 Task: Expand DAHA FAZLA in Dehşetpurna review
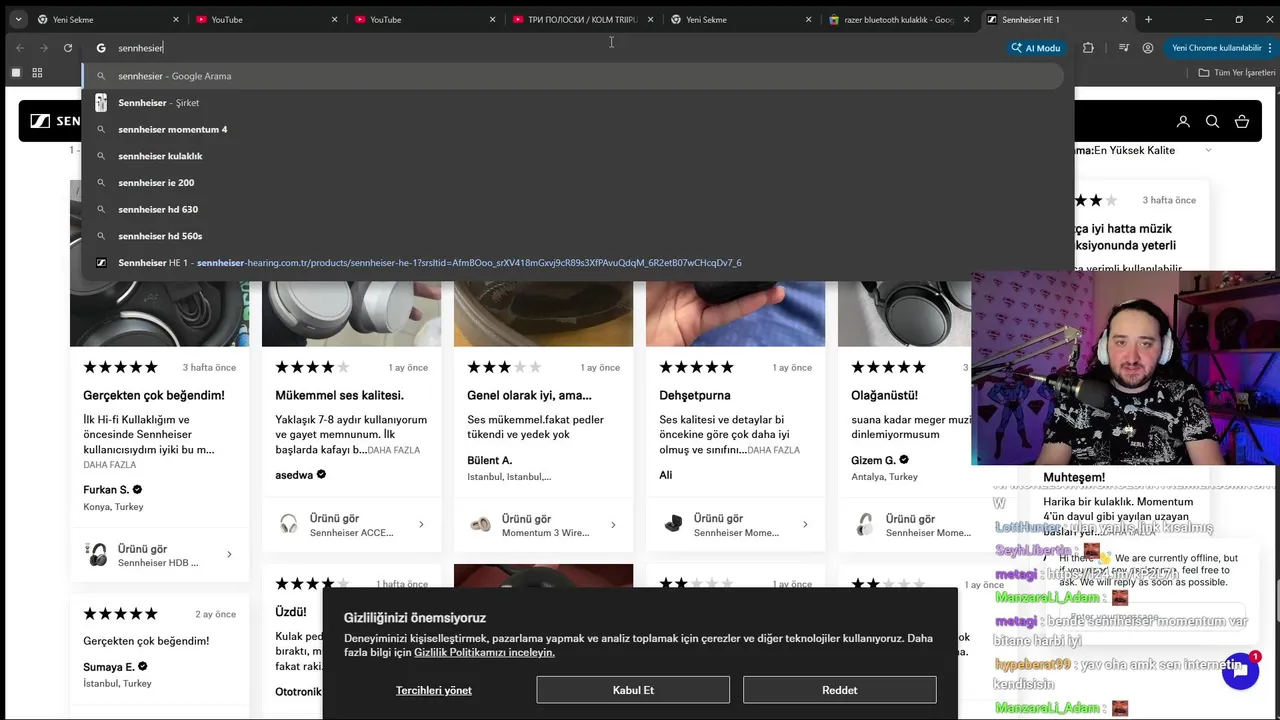(774, 450)
